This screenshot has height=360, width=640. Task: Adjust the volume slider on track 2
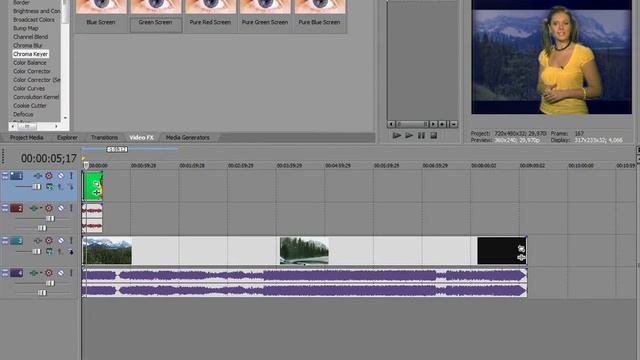click(x=50, y=219)
